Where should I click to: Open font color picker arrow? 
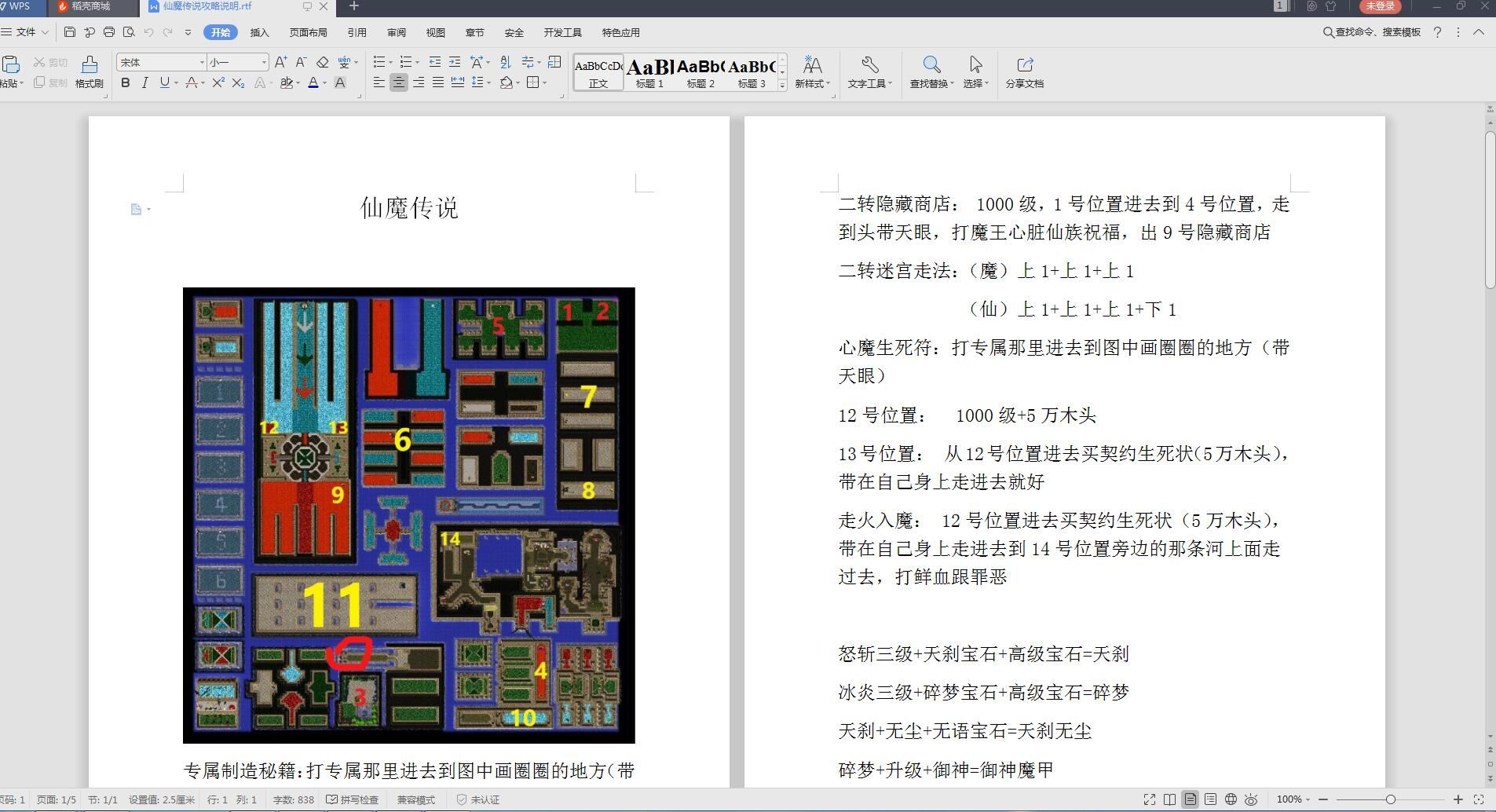tap(325, 82)
